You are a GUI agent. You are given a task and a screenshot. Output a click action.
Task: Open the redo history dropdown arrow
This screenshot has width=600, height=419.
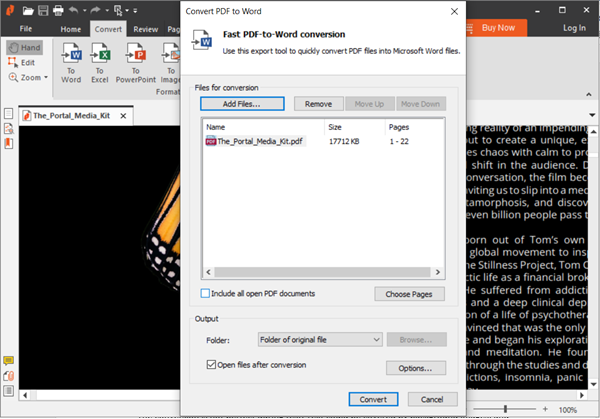[107, 11]
